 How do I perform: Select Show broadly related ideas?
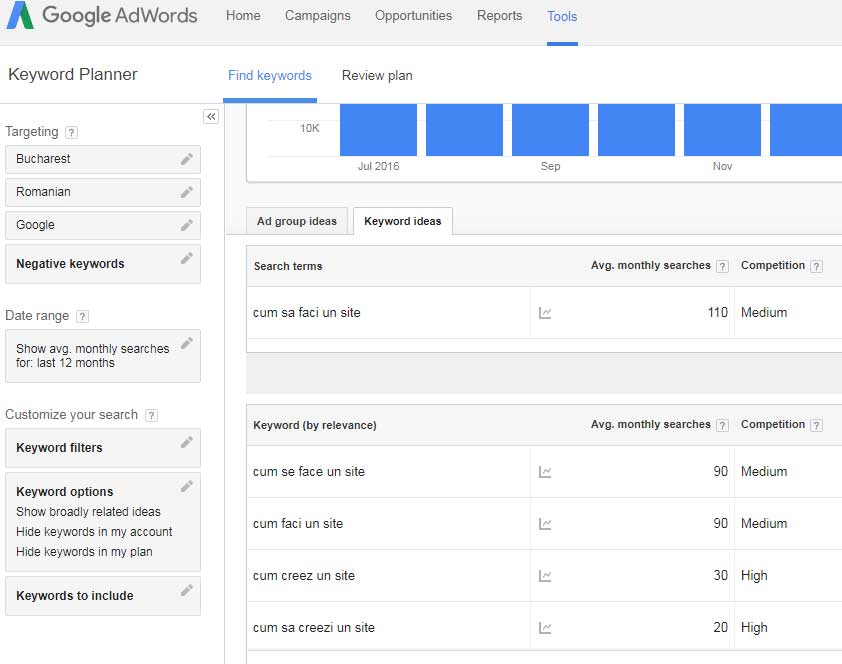point(89,511)
